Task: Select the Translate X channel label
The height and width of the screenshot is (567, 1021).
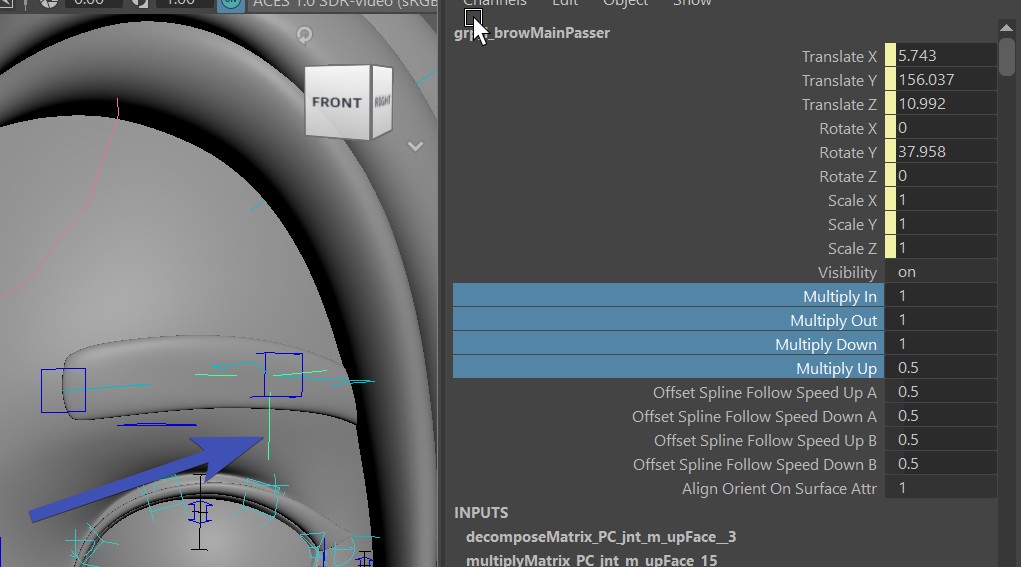Action: point(839,57)
